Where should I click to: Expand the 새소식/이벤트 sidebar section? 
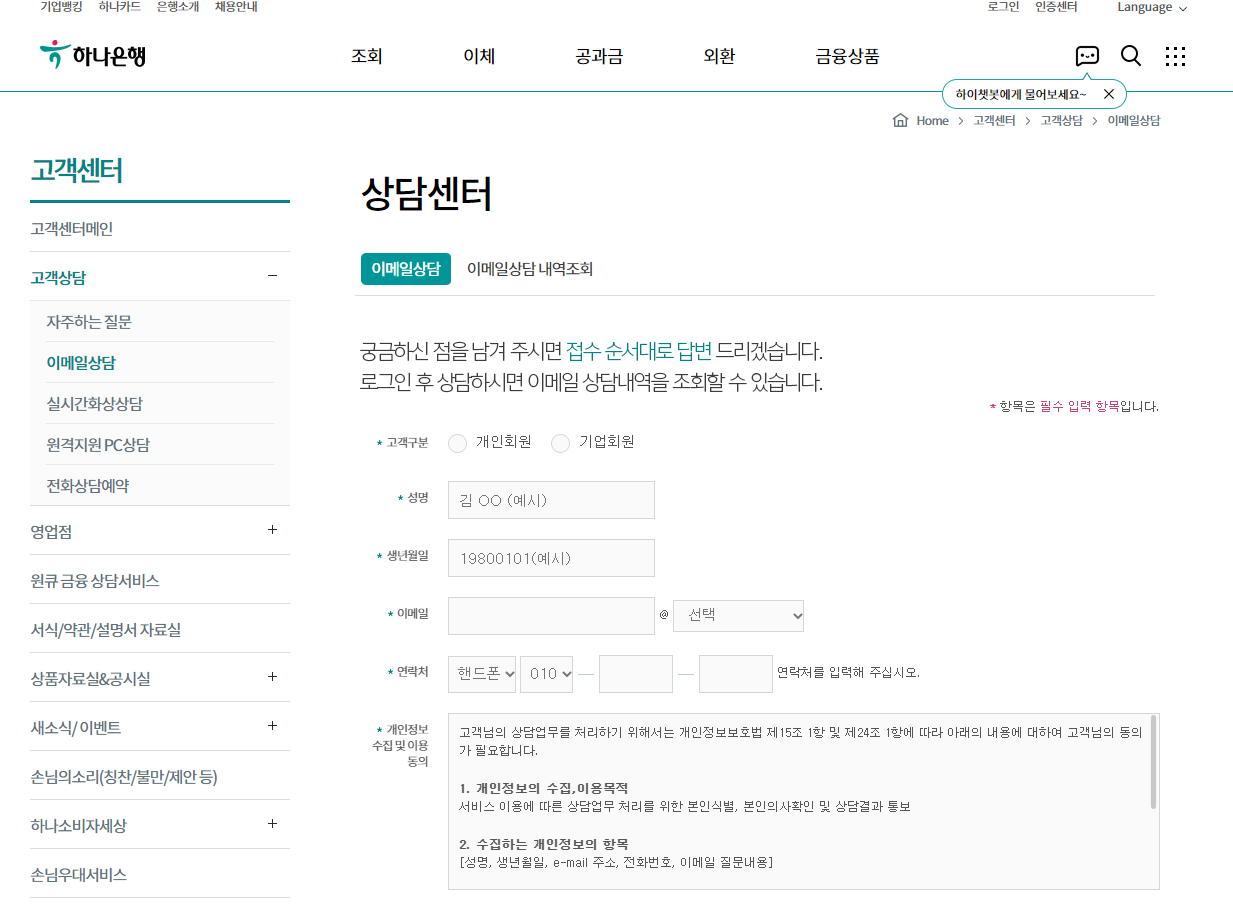tap(271, 726)
